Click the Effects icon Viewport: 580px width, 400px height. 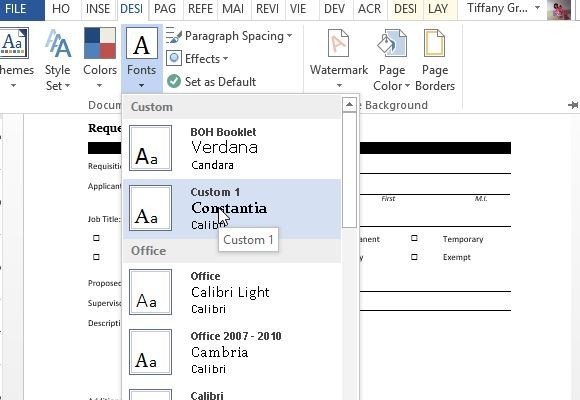click(174, 58)
